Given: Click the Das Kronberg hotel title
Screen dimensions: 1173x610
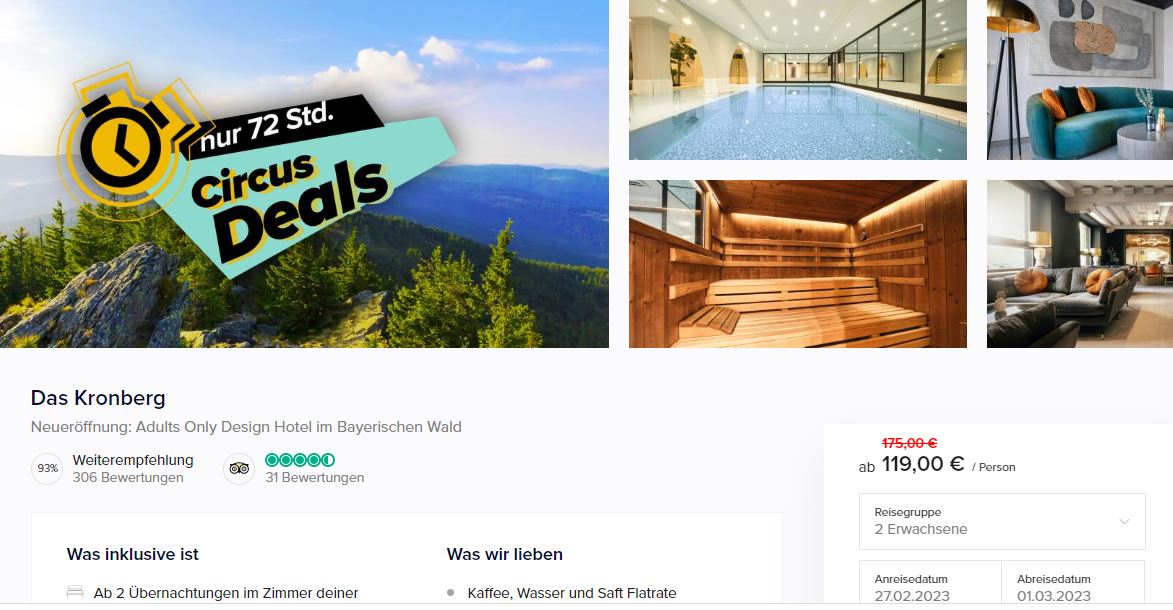Looking at the screenshot, I should 98,397.
